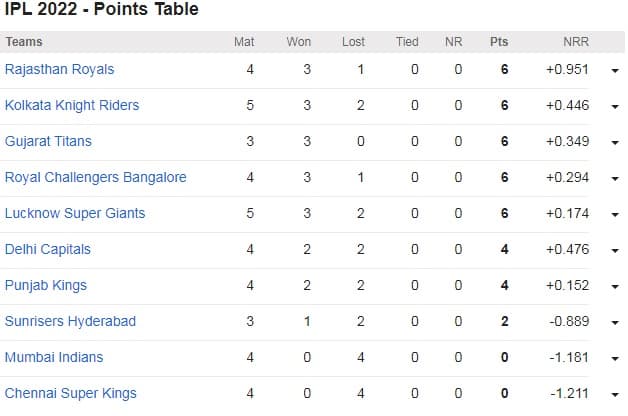Expand the Sunrisers Hyderabad row arrow
Image resolution: width=628 pixels, height=416 pixels.
[x=614, y=323]
